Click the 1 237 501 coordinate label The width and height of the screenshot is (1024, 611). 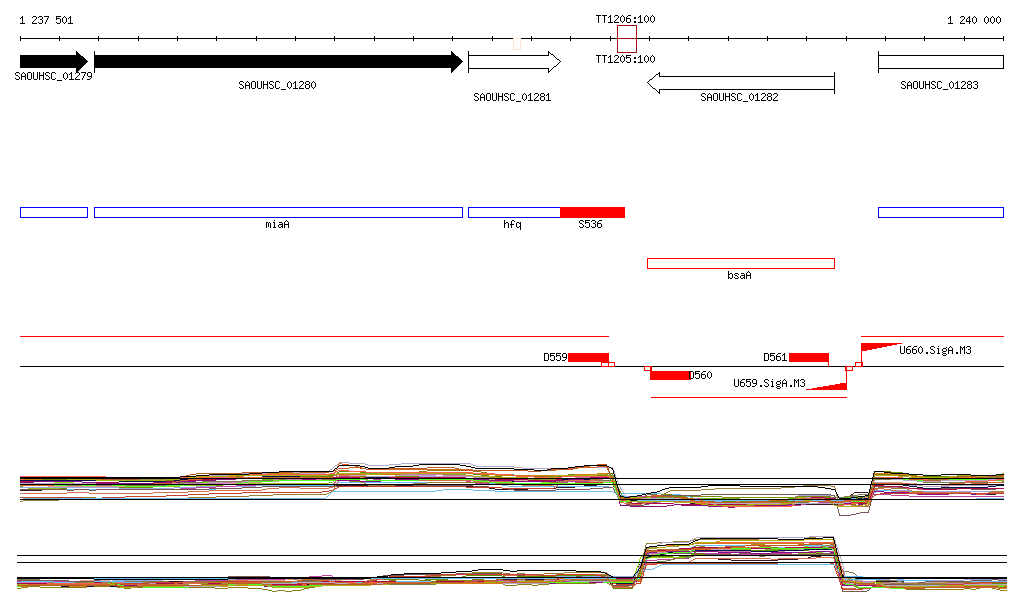[x=46, y=20]
